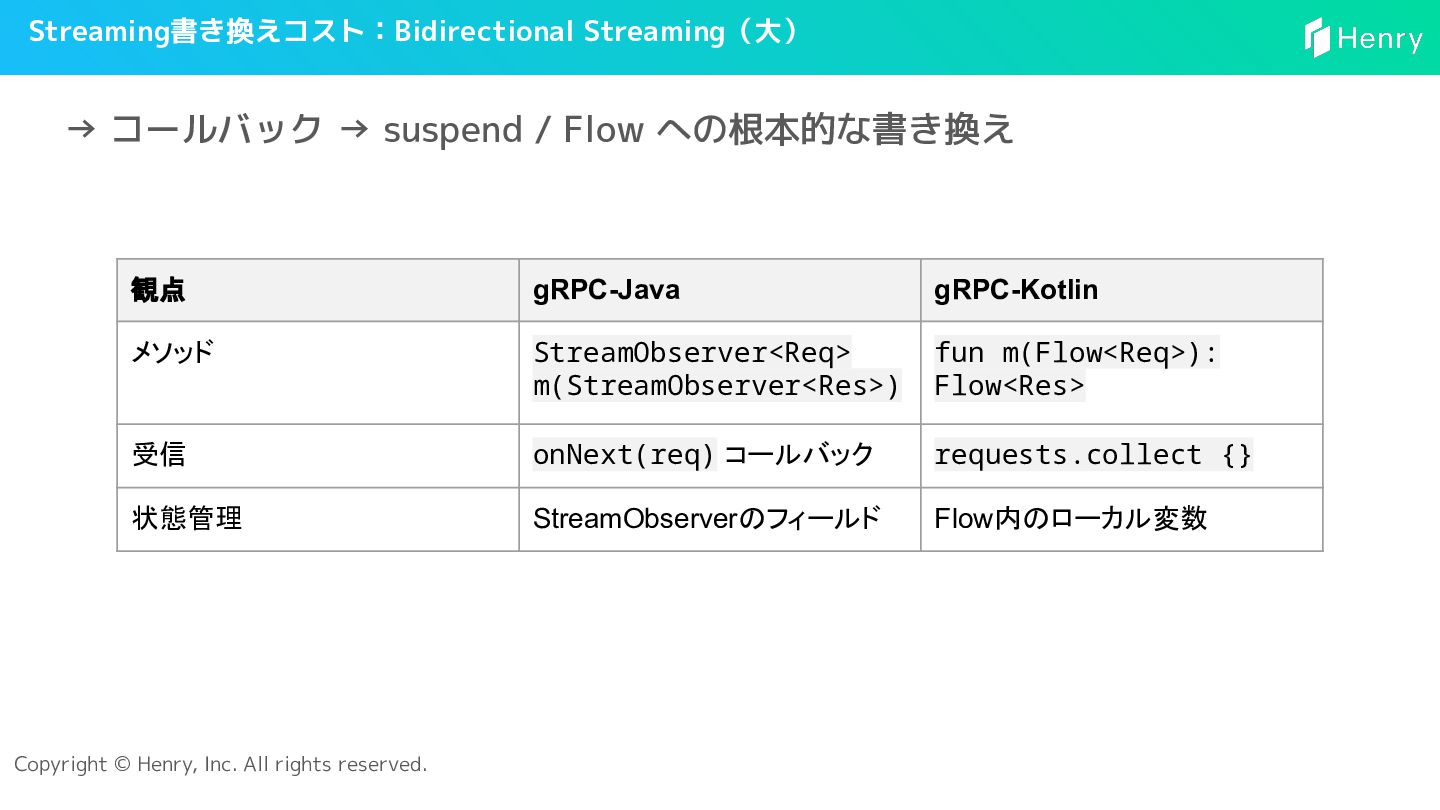This screenshot has width=1440, height=810.
Task: Click the メソッド row label
Action: point(173,352)
